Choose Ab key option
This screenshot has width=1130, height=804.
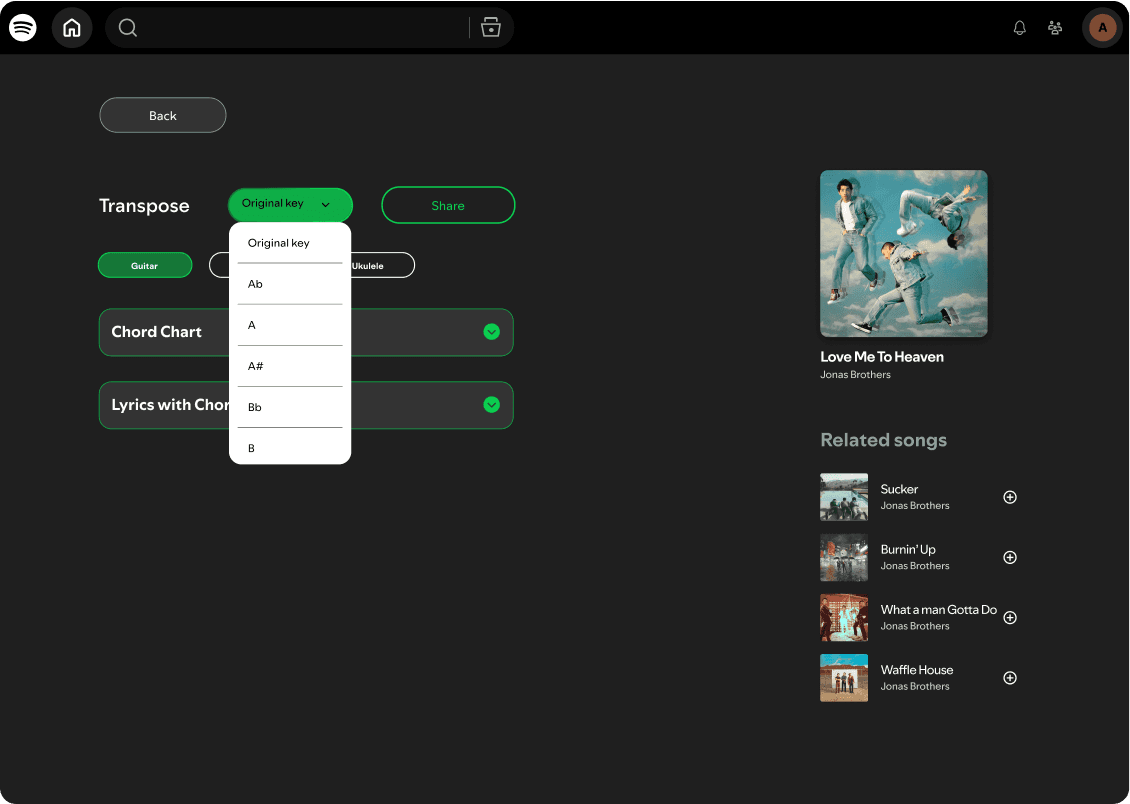tap(290, 284)
